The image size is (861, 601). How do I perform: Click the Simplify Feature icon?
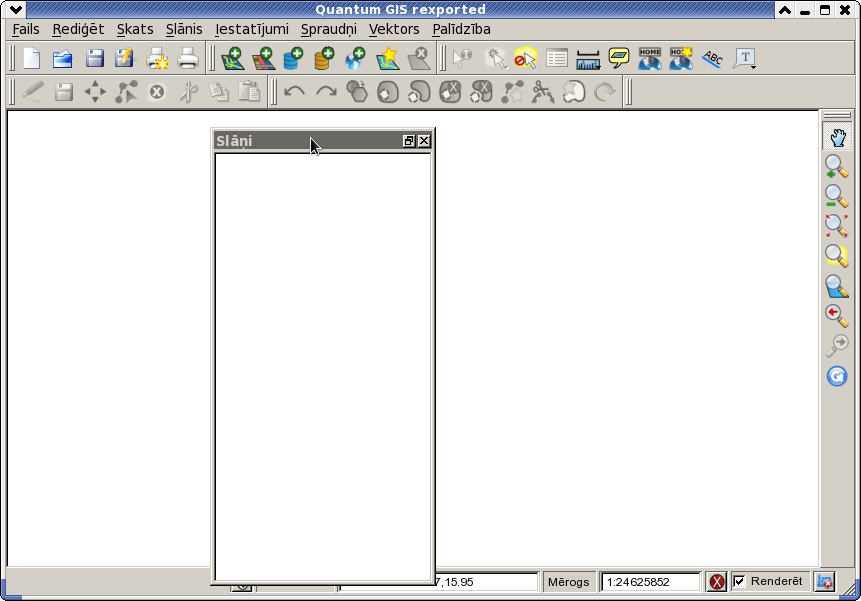click(x=357, y=92)
